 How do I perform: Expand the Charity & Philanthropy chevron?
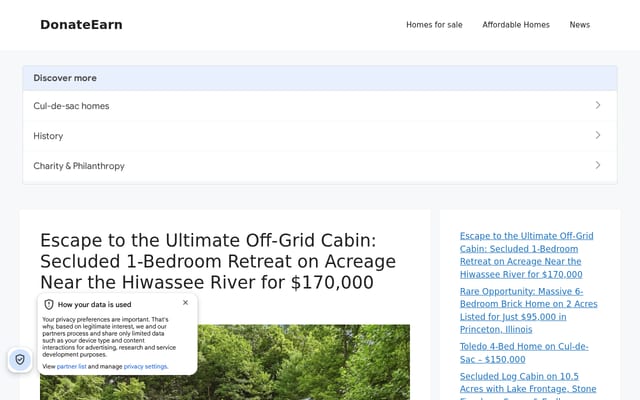[x=598, y=165]
